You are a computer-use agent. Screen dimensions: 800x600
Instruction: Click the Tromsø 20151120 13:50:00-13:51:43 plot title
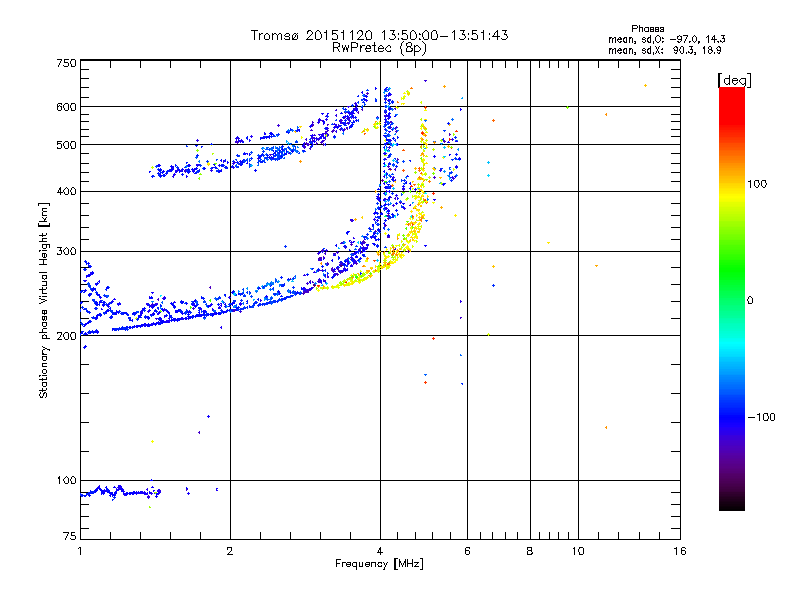click(x=379, y=35)
